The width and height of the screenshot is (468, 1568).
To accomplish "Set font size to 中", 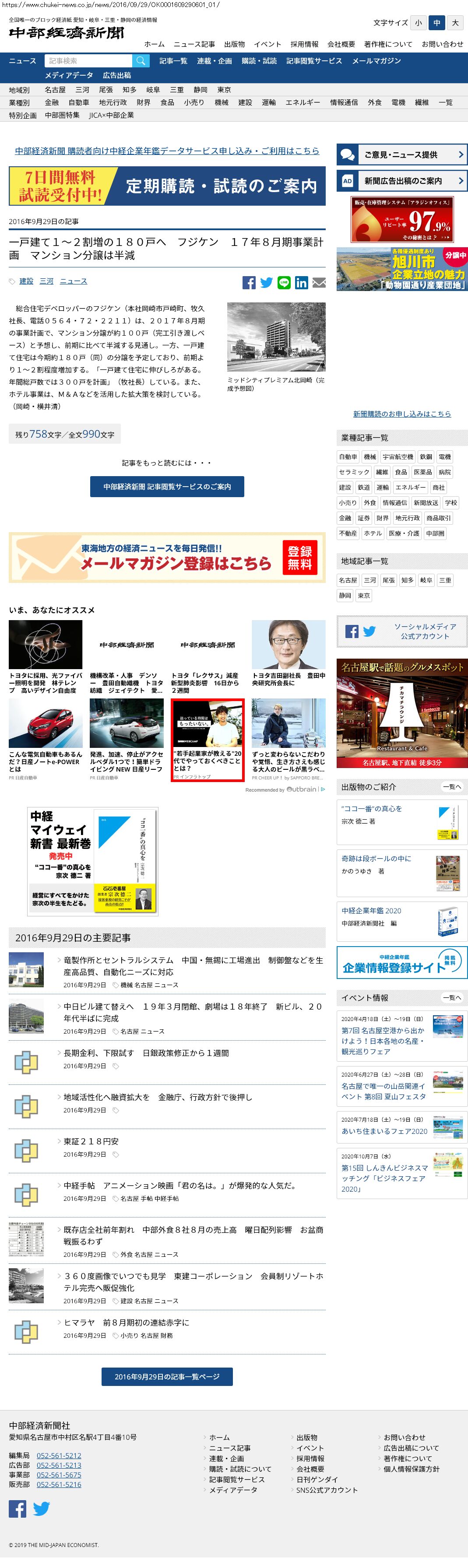I will 436,23.
